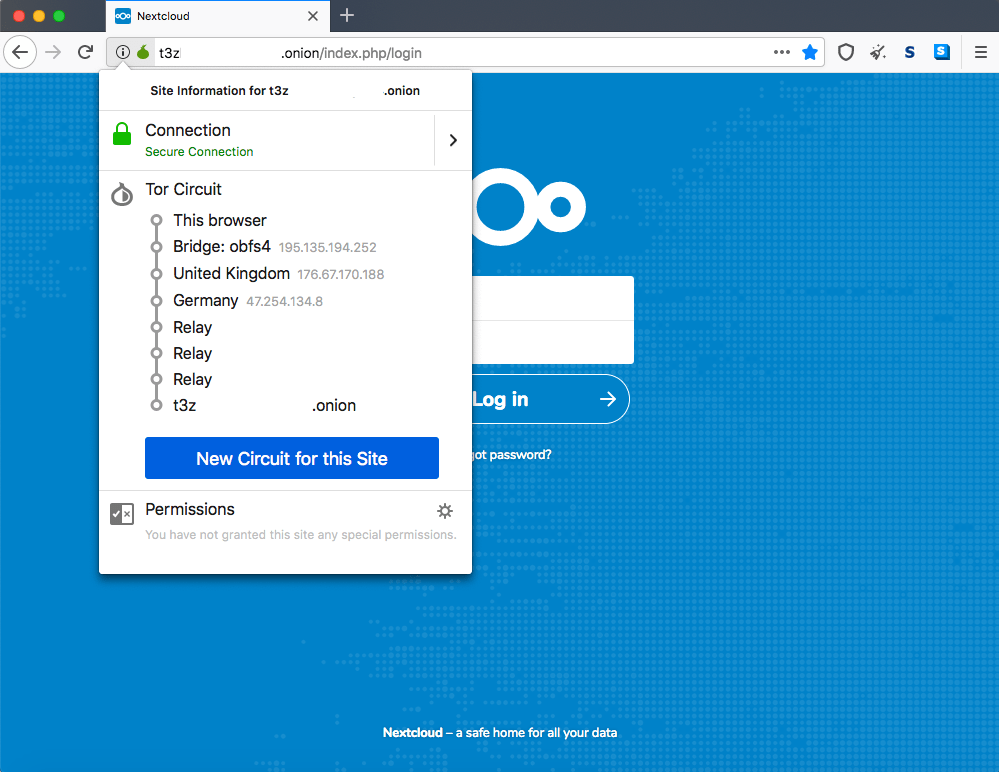
Task: Click the Nextcloud footer link
Action: point(412,733)
